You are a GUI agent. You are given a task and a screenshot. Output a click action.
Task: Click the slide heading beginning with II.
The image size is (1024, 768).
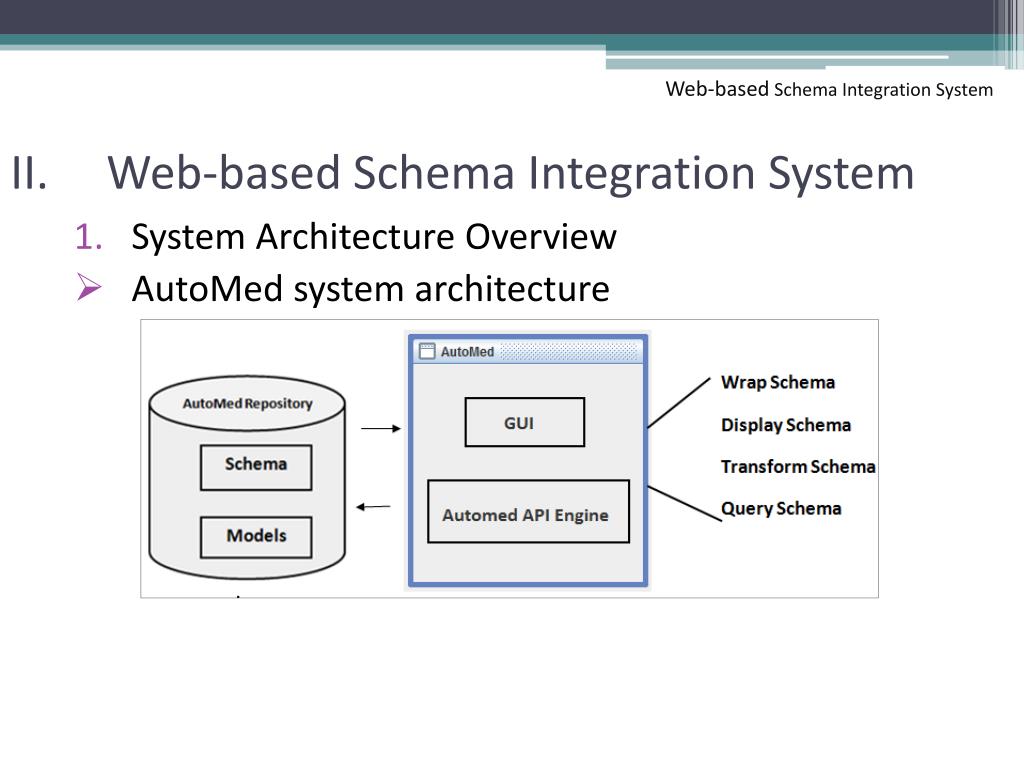(x=462, y=173)
